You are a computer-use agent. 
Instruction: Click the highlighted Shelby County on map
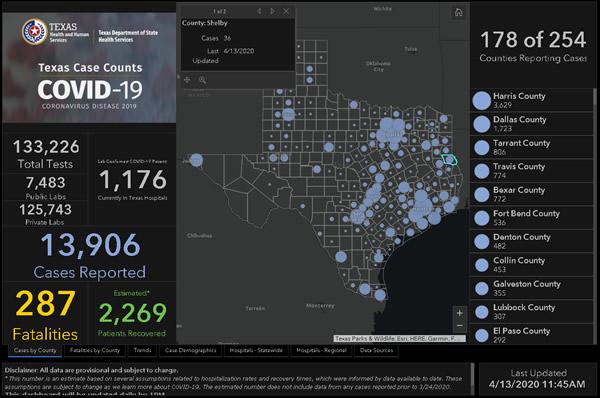[x=449, y=159]
